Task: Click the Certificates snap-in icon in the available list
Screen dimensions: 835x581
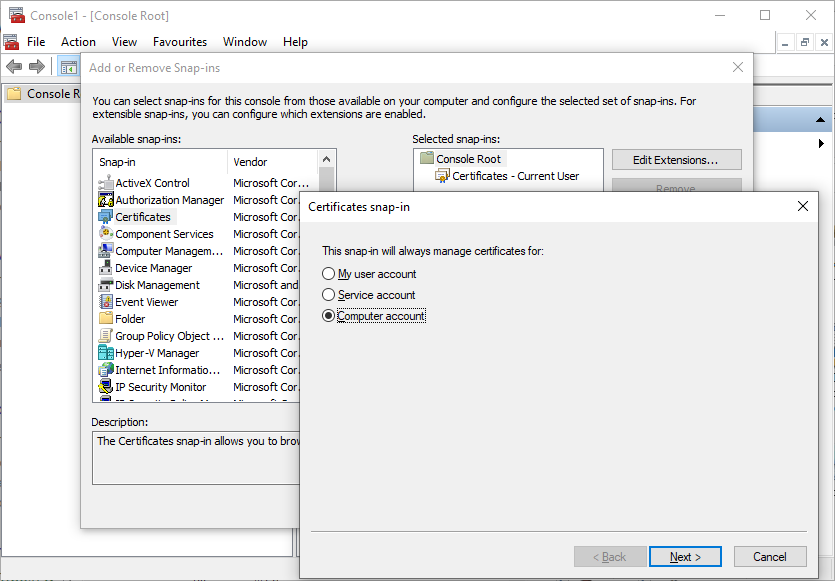Action: tap(106, 217)
